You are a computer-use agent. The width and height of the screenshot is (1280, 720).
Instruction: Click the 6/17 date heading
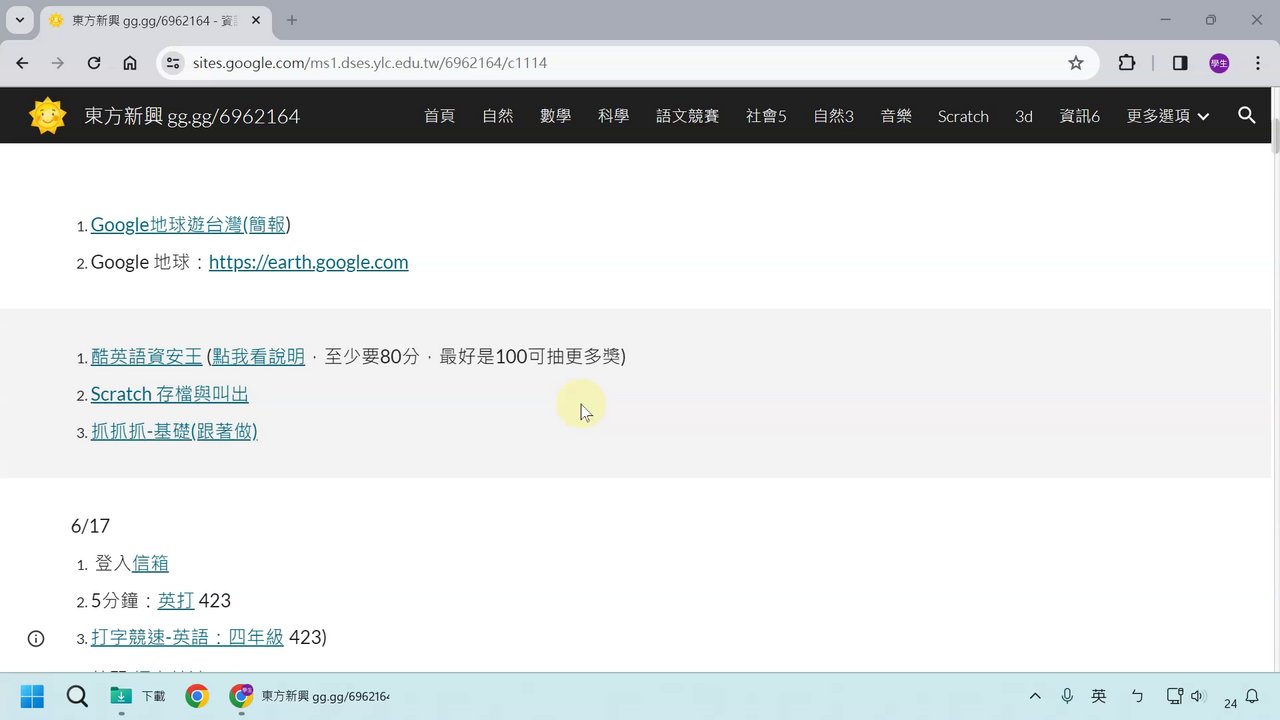(x=90, y=526)
